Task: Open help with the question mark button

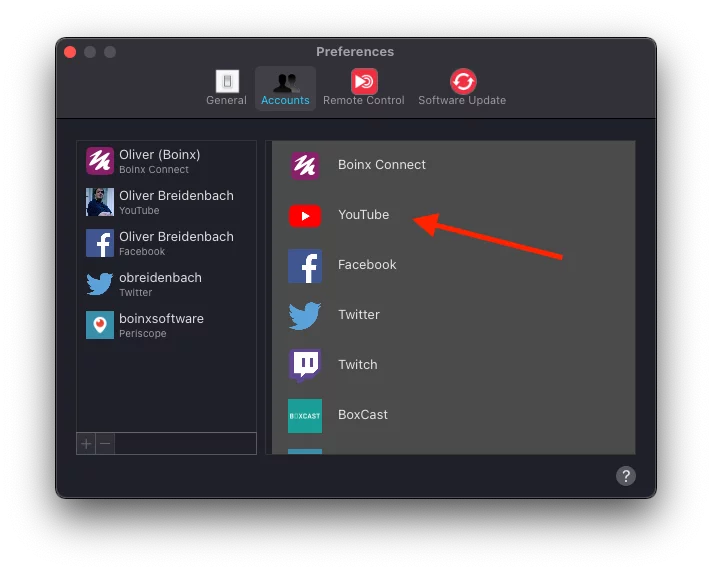Action: pyautogui.click(x=626, y=476)
